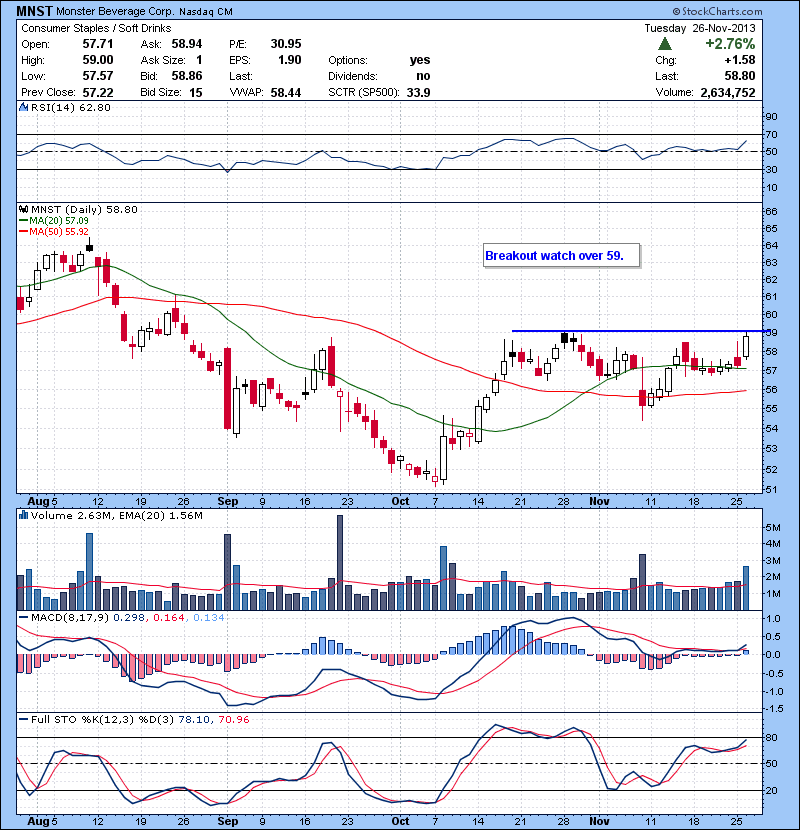Click the Sep label on price chart axis
Viewport: 800px width, 830px height.
point(228,501)
